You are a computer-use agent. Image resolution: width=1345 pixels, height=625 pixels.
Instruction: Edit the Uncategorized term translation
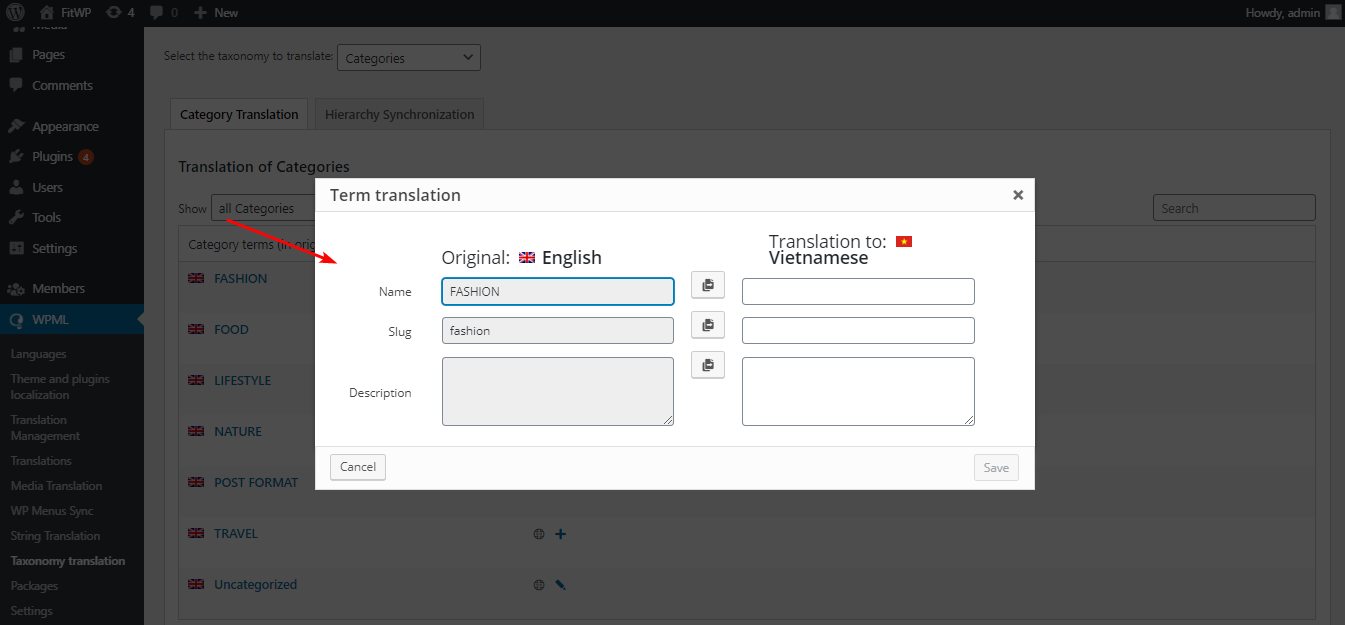[560, 584]
